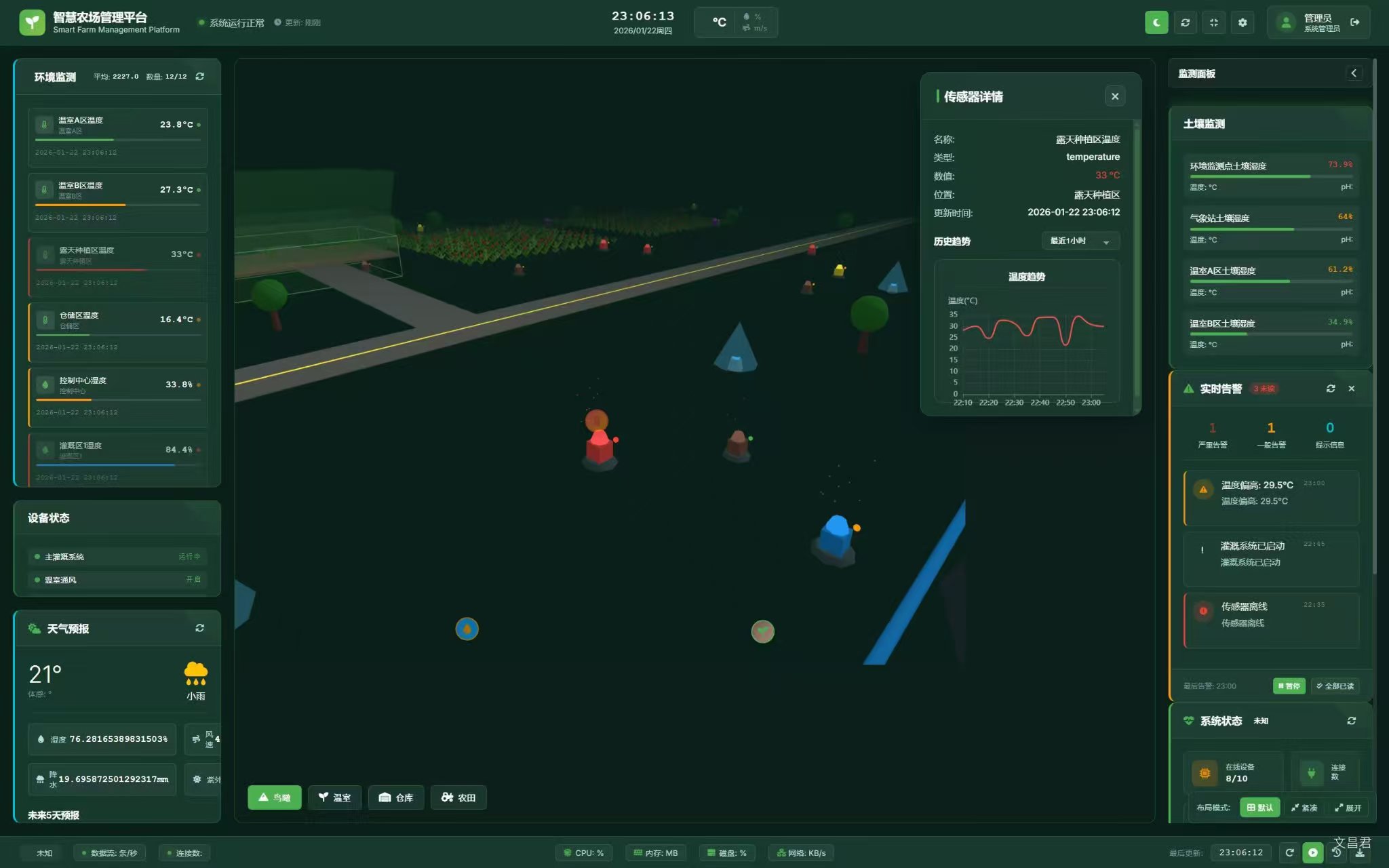The image size is (1389, 868).
Task: Toggle auto-refresh with the green play button
Action: click(1313, 853)
